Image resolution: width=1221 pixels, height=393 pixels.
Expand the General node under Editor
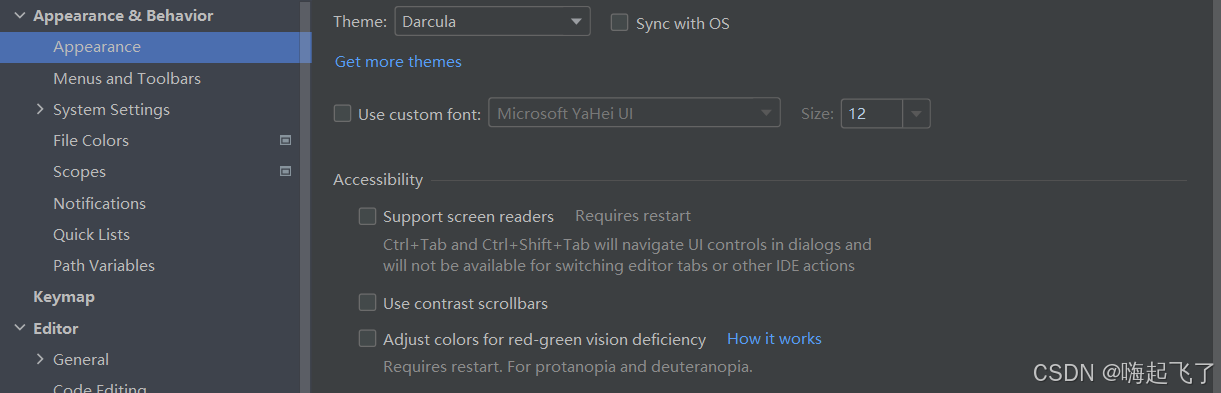(x=40, y=359)
